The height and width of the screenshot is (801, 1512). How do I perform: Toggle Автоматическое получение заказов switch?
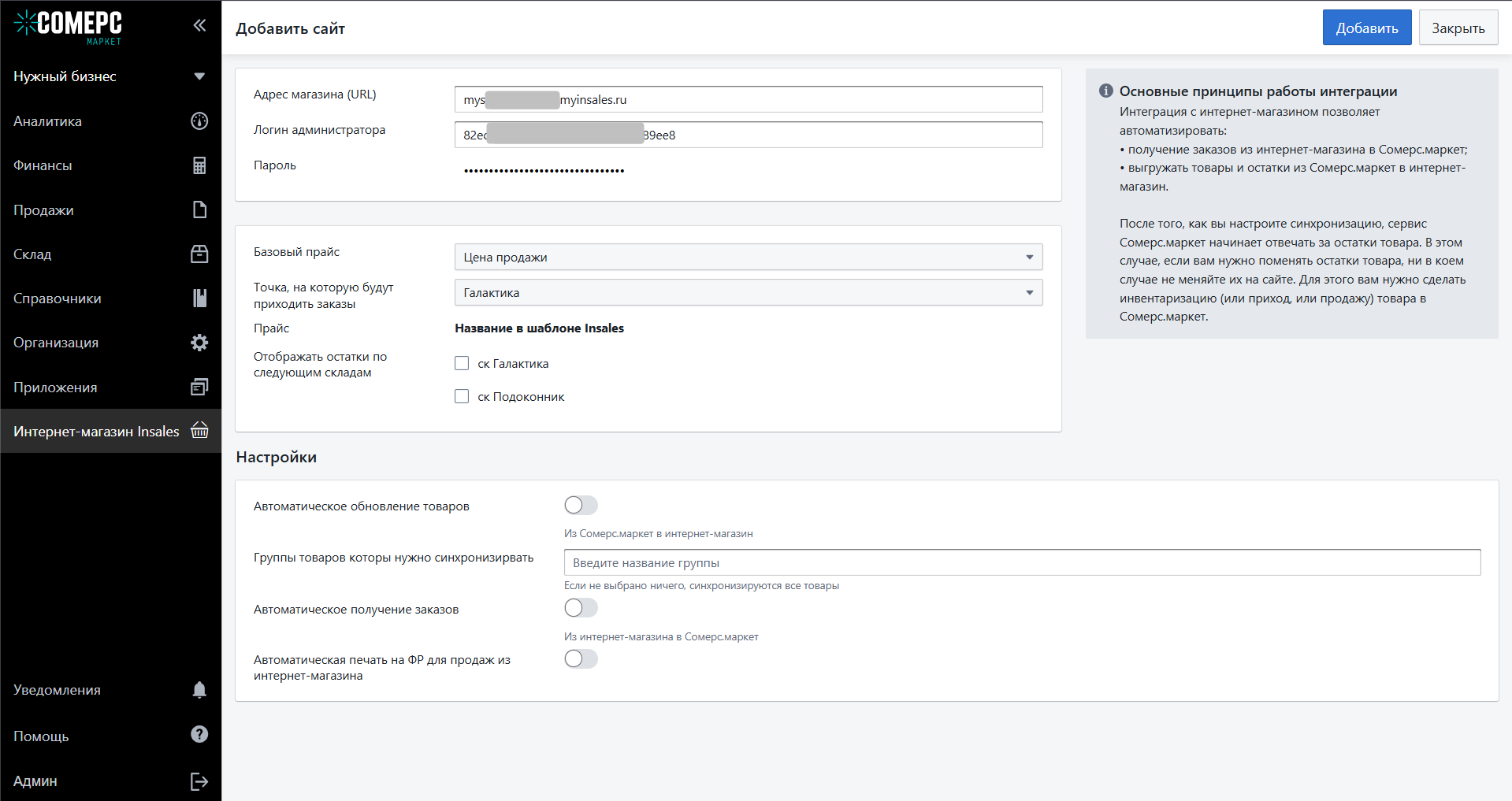(581, 608)
